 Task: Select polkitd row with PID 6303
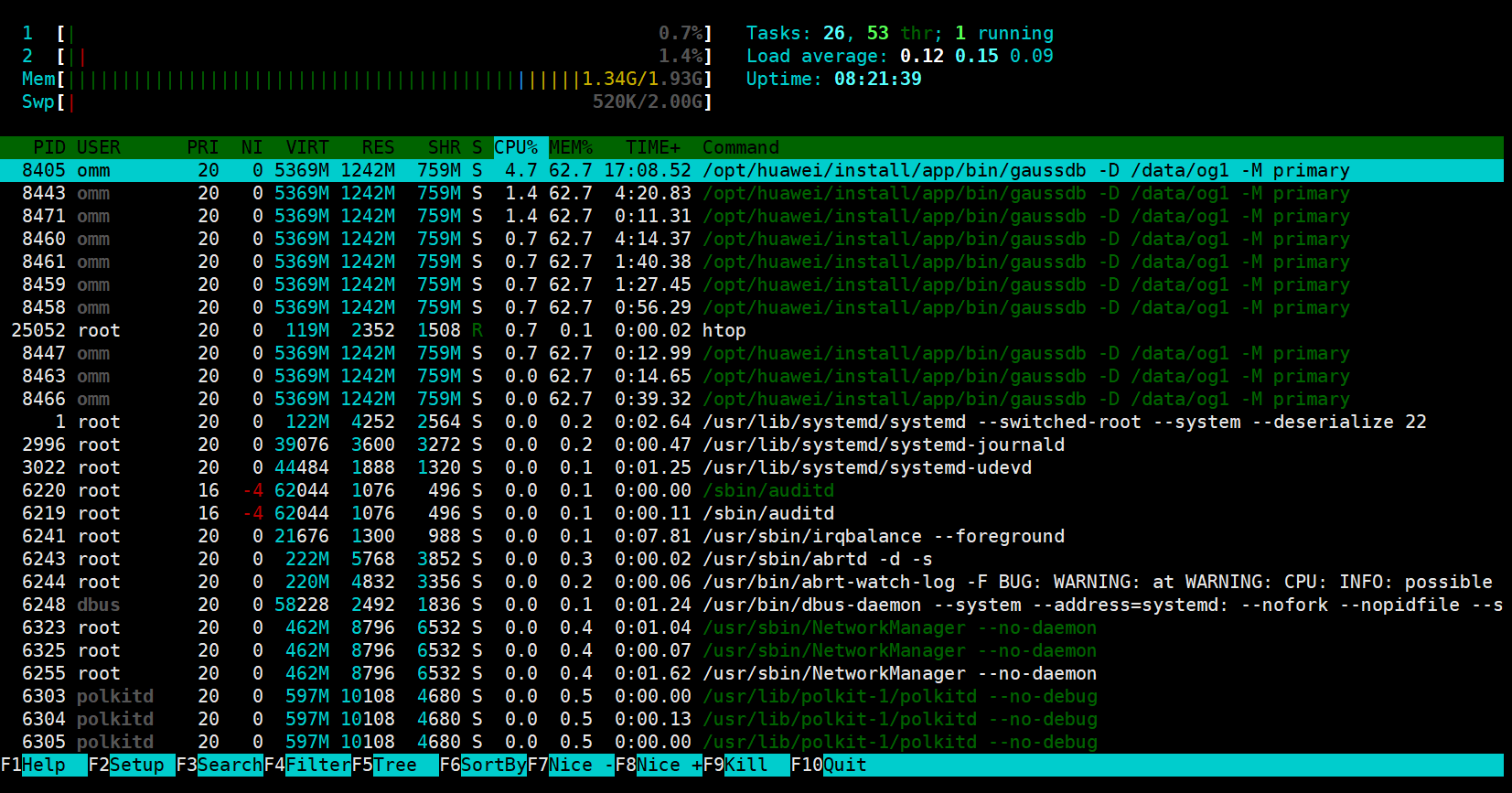pos(752,696)
